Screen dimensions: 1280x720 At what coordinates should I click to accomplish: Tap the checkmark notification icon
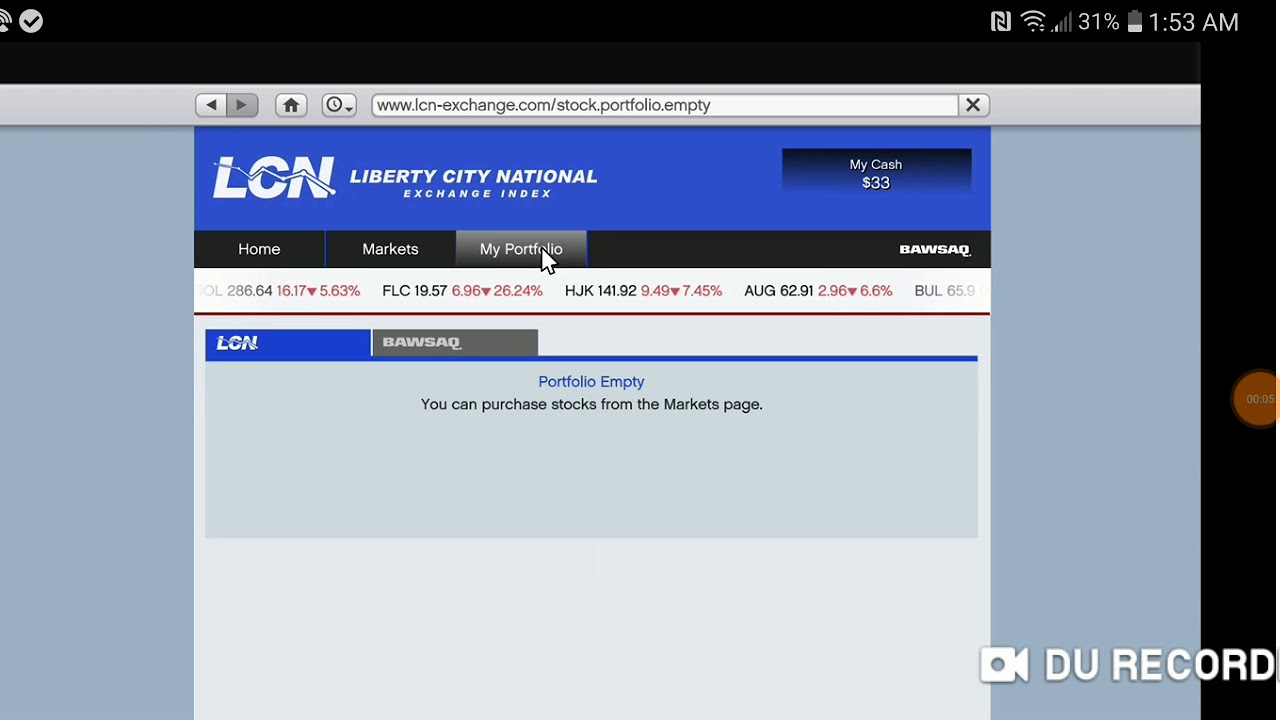point(31,21)
